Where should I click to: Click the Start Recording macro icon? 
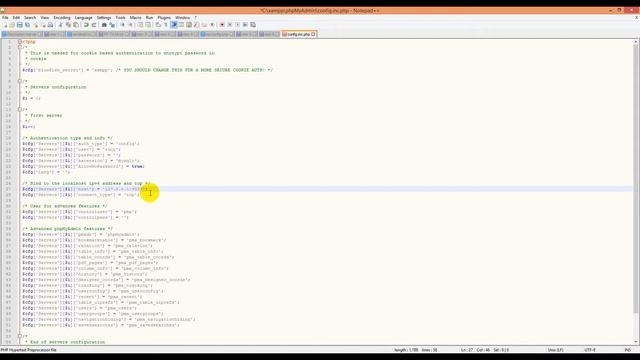(x=222, y=25)
